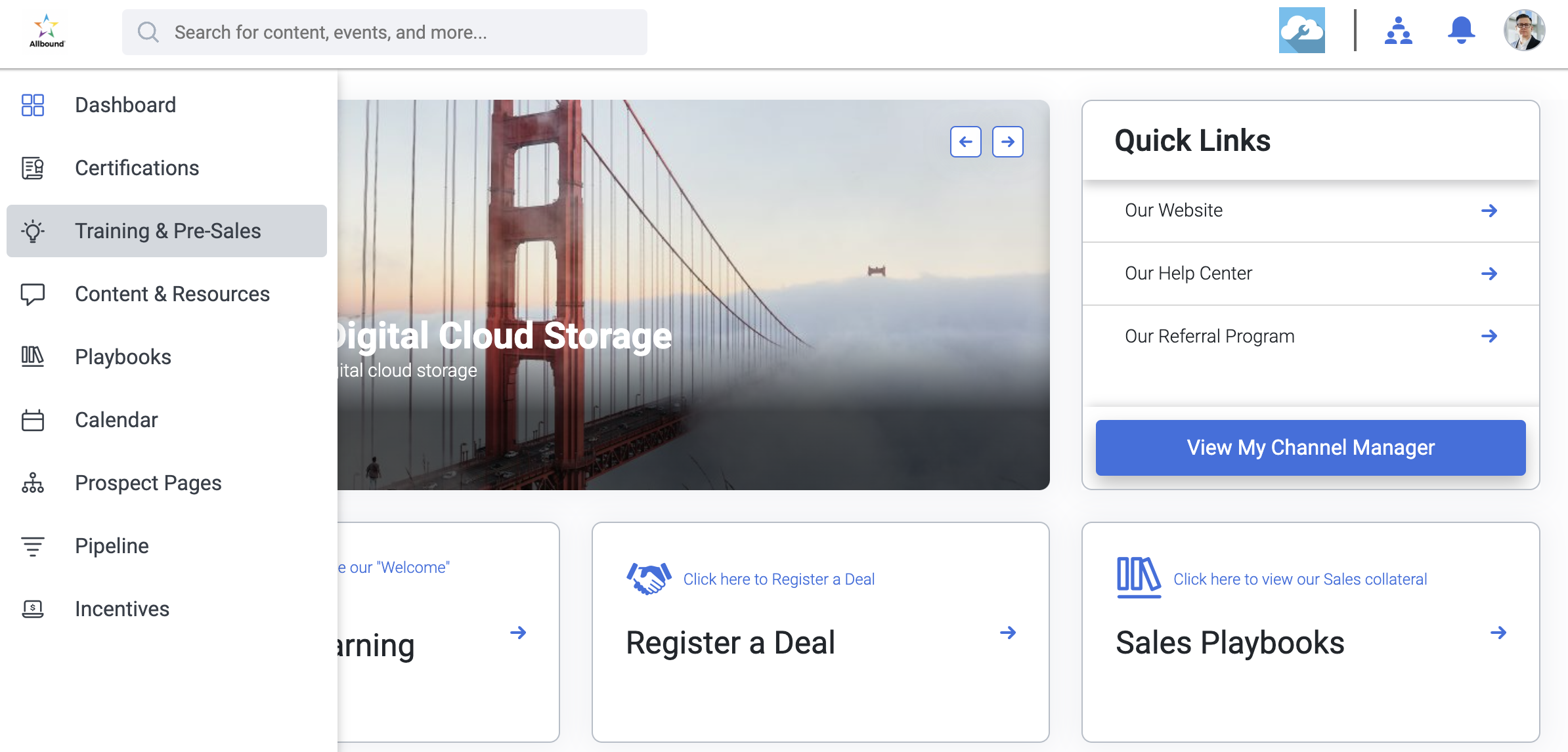Click the search content input field
Viewport: 1568px width, 752px height.
(x=385, y=32)
